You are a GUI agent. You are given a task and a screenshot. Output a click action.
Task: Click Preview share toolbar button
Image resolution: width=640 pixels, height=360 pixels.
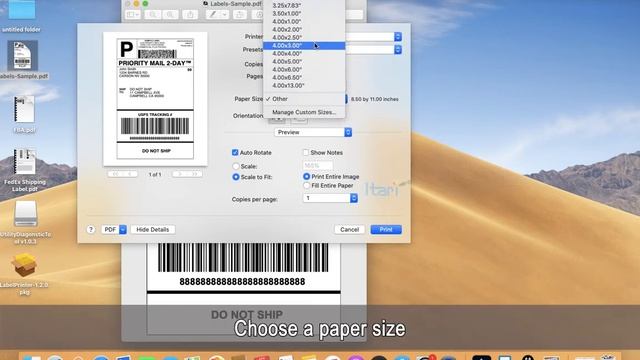tap(190, 15)
